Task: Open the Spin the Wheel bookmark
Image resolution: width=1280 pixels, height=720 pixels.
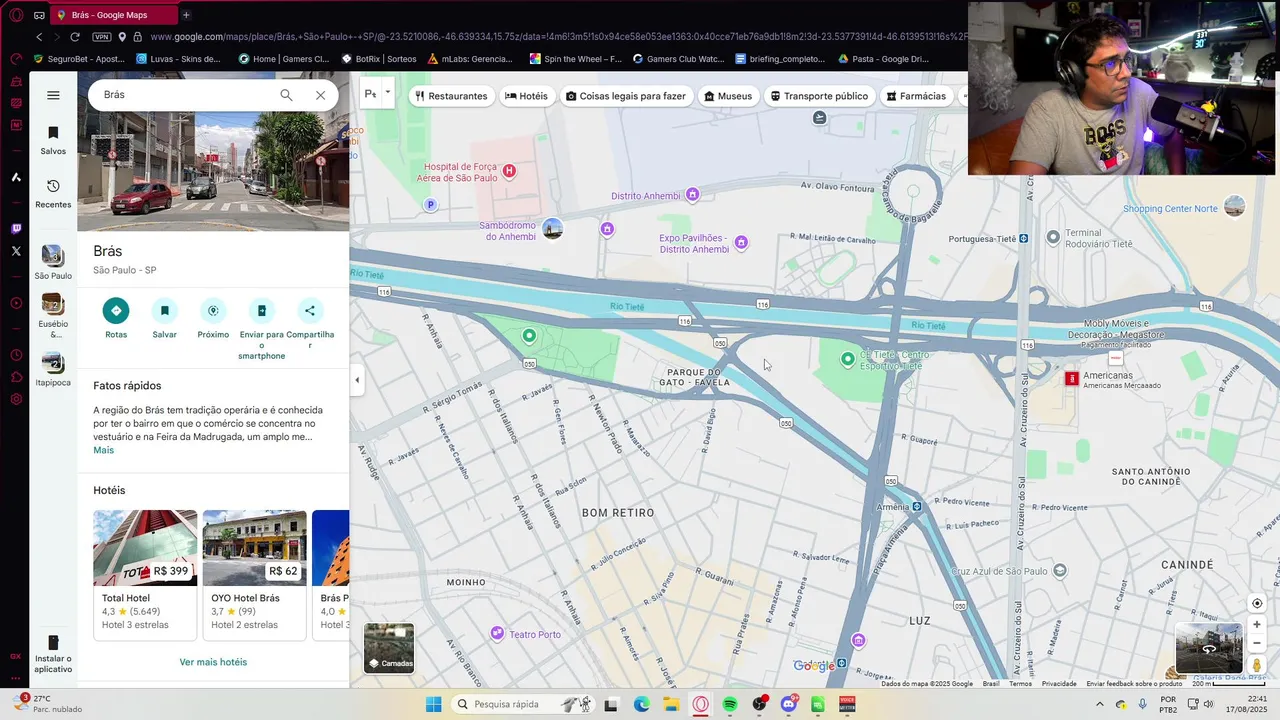Action: point(576,59)
